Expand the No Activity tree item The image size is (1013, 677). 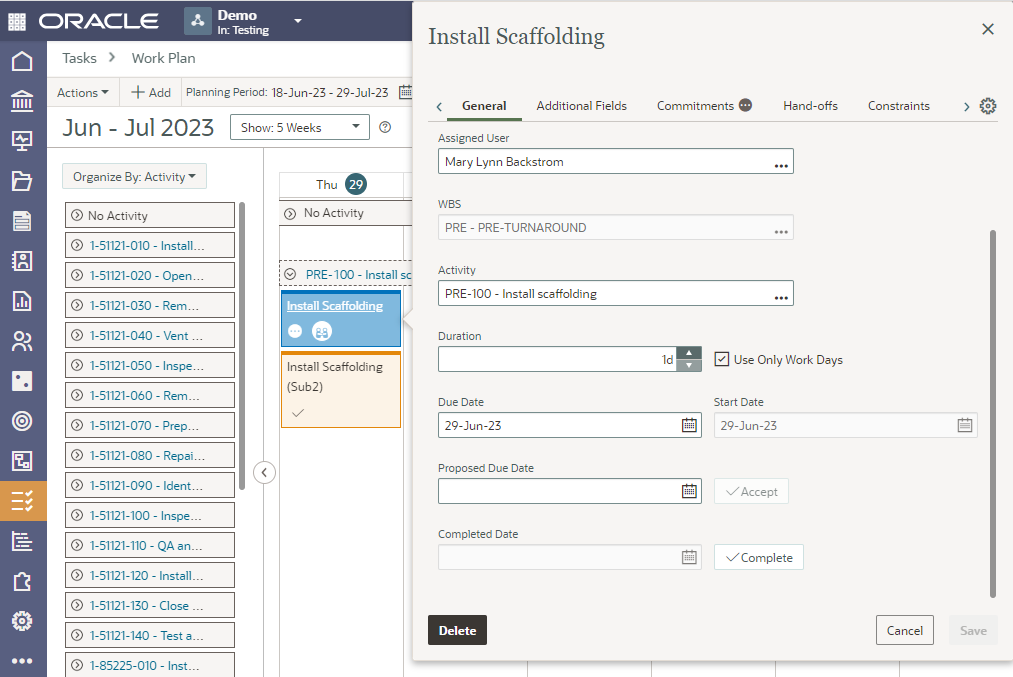coord(77,216)
